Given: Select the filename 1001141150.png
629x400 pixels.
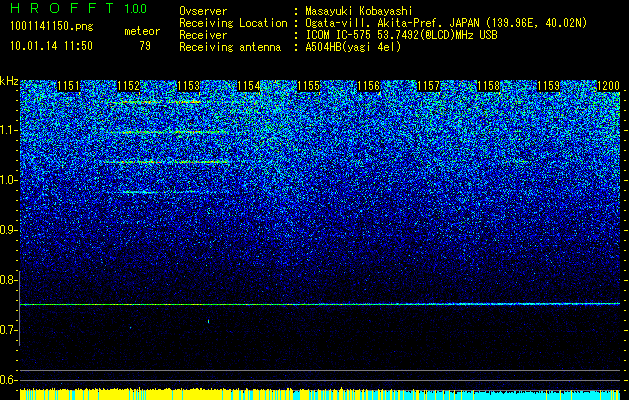Looking at the screenshot, I should 52,27.
